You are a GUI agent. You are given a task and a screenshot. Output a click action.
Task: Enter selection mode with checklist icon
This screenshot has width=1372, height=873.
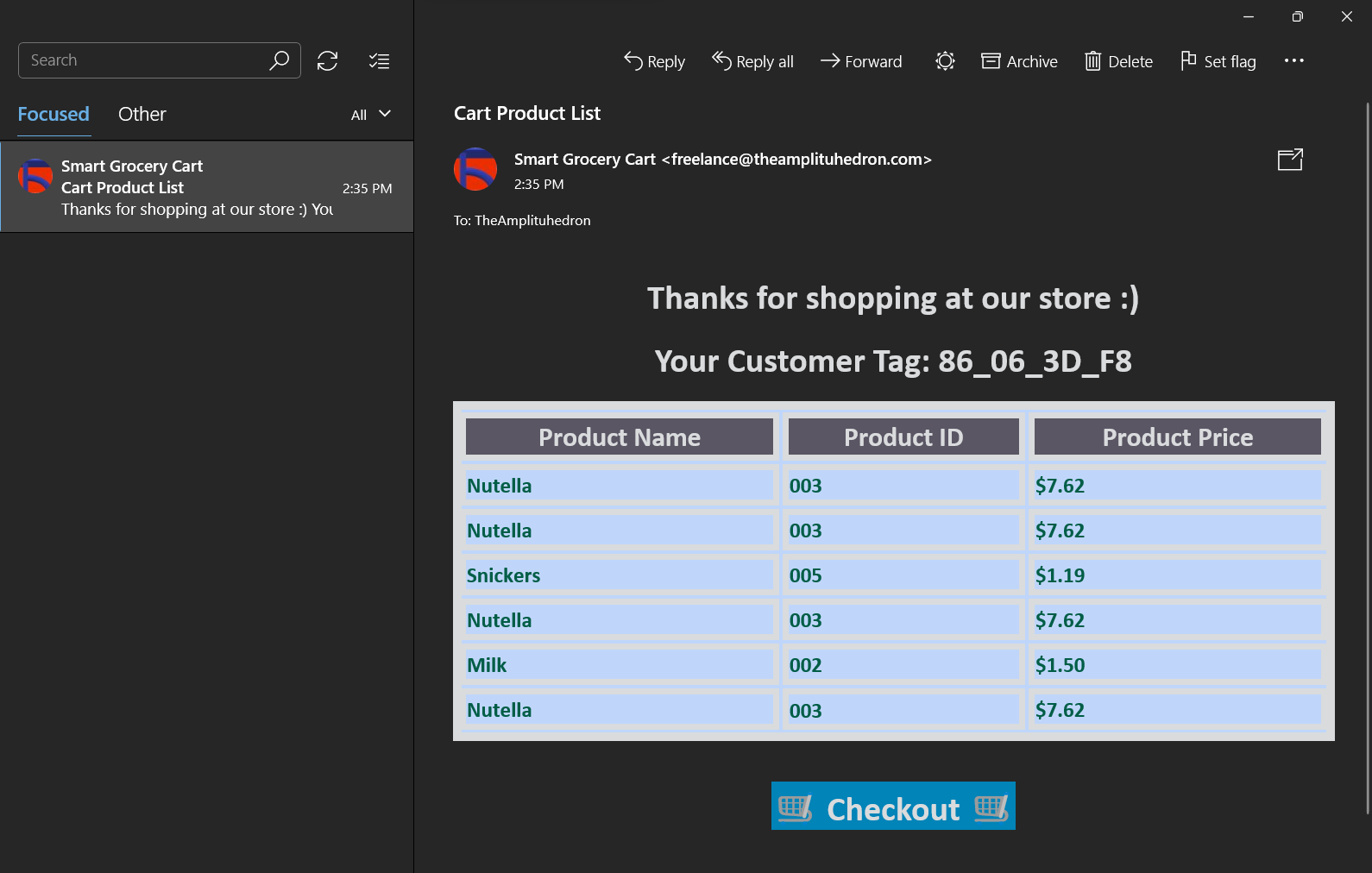[x=379, y=61]
